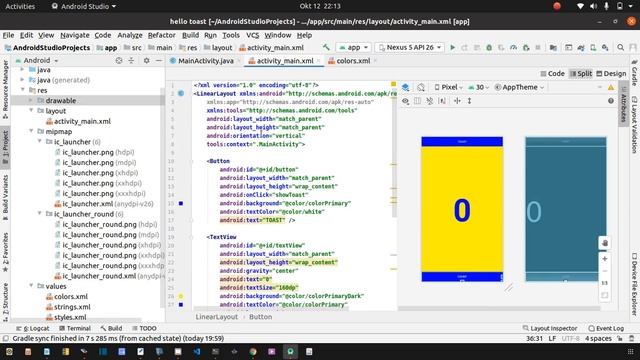Screen dimensions: 640x360
Task: Click the Button breadcrumb in editor
Action: 260,317
